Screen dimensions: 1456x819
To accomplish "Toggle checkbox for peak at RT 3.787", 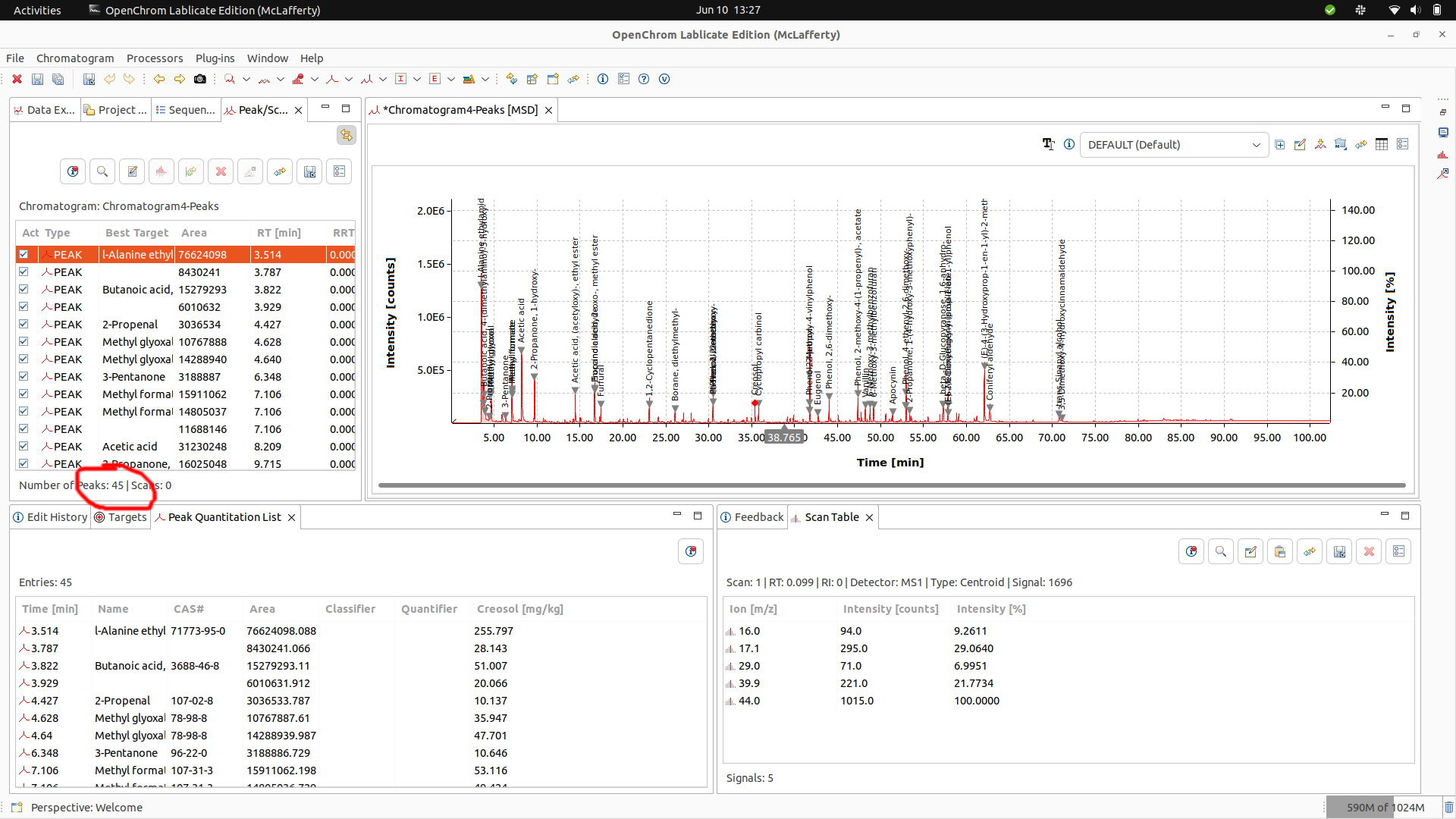I will [x=24, y=272].
